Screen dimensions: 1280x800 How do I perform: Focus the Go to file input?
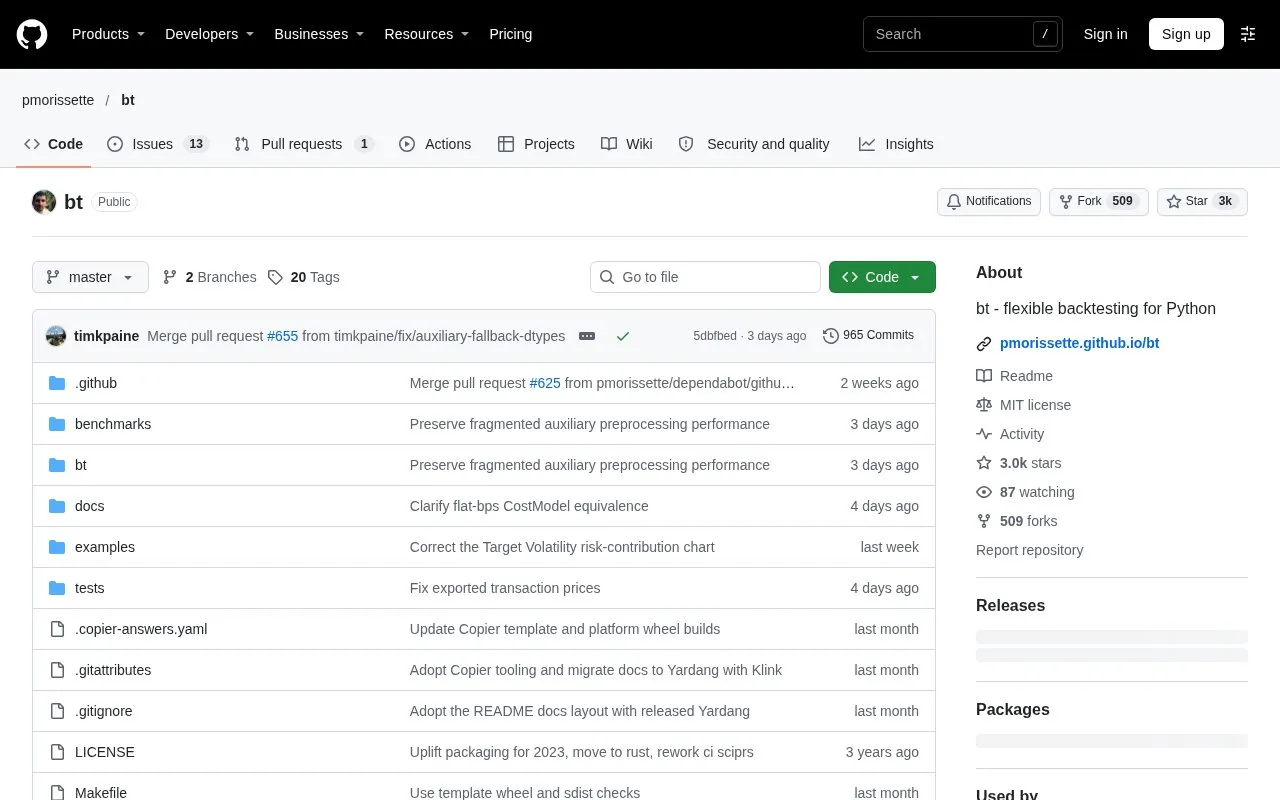[x=705, y=277]
